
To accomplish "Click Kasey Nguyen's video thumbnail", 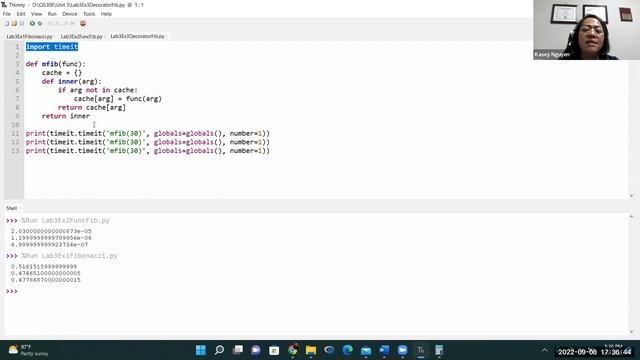I will click(586, 30).
